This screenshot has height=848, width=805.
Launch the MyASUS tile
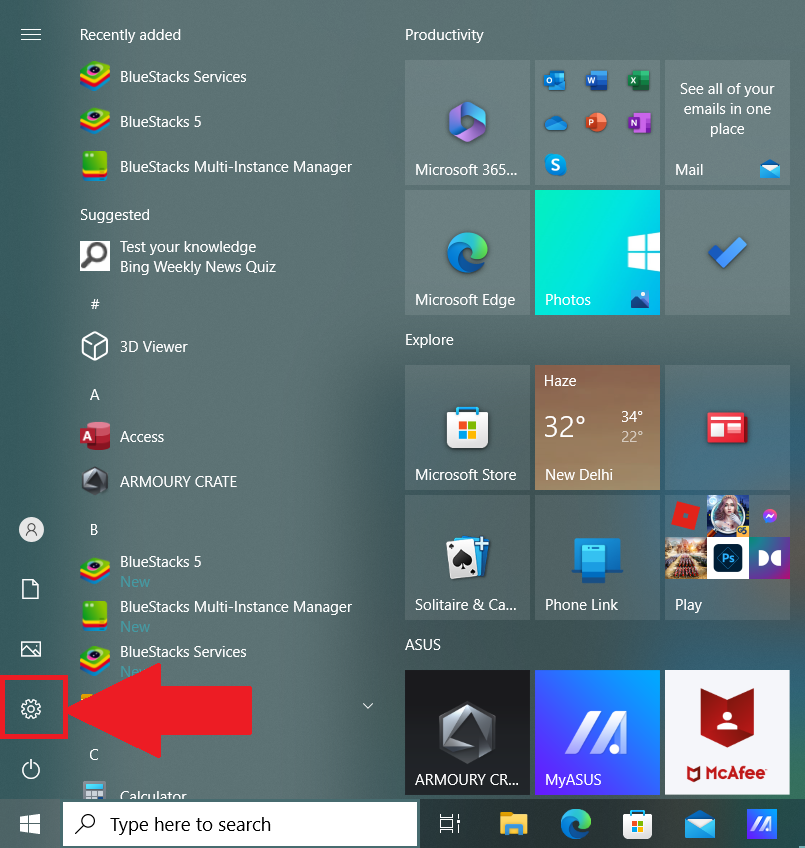tap(597, 732)
